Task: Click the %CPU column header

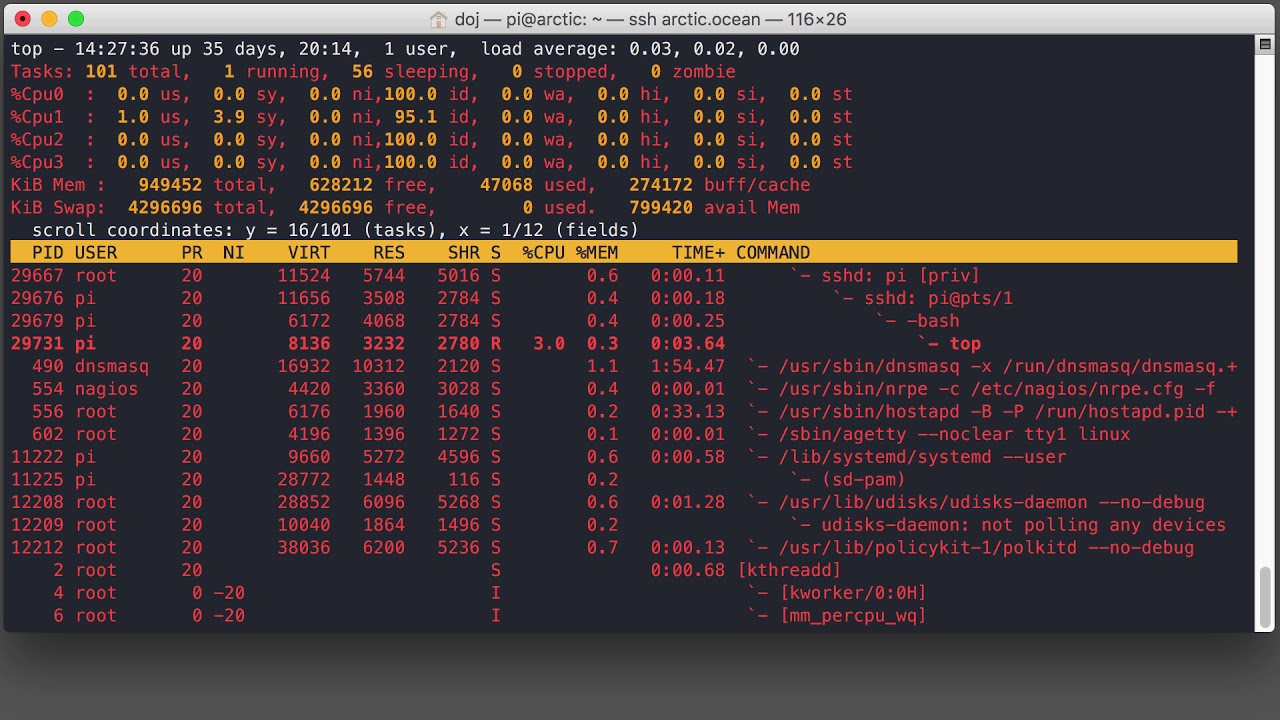Action: pos(543,253)
